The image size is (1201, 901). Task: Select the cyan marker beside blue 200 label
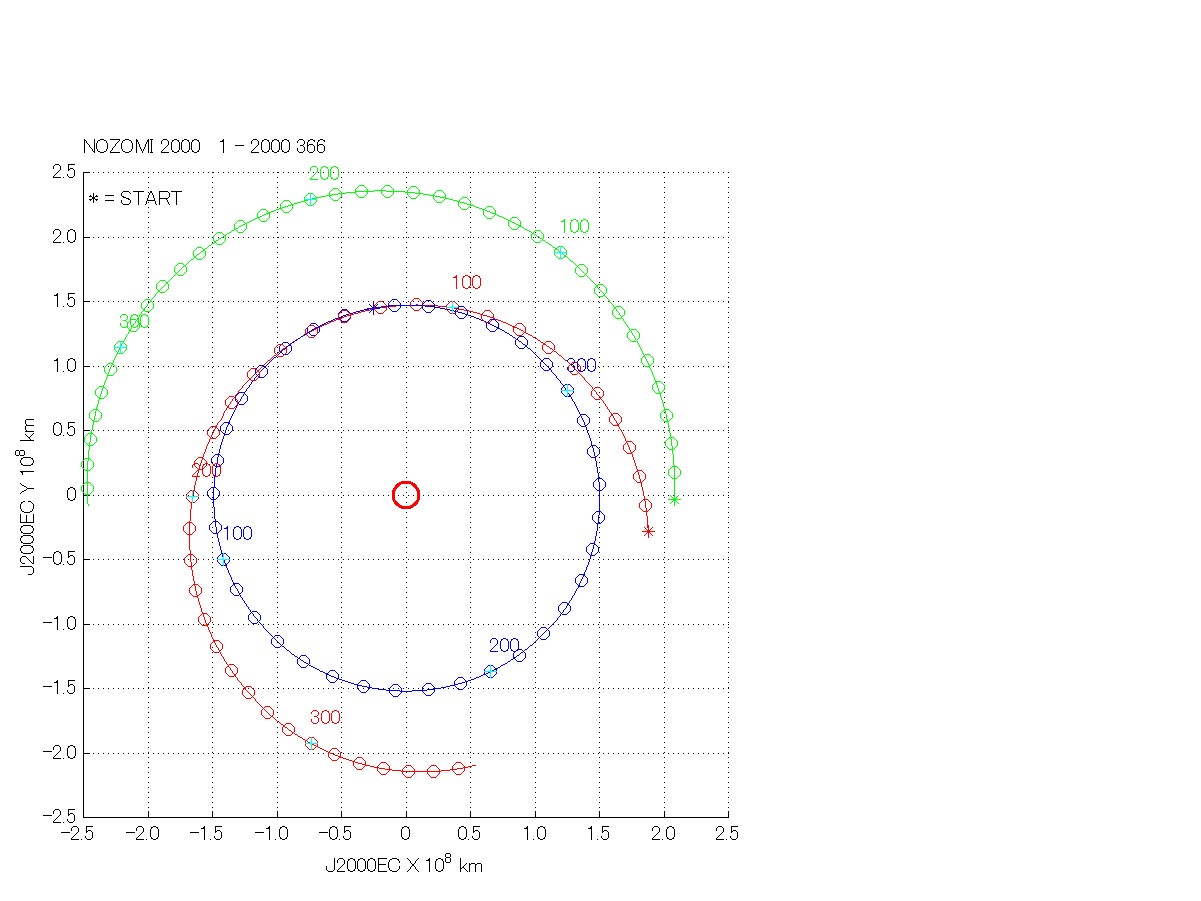pos(490,671)
